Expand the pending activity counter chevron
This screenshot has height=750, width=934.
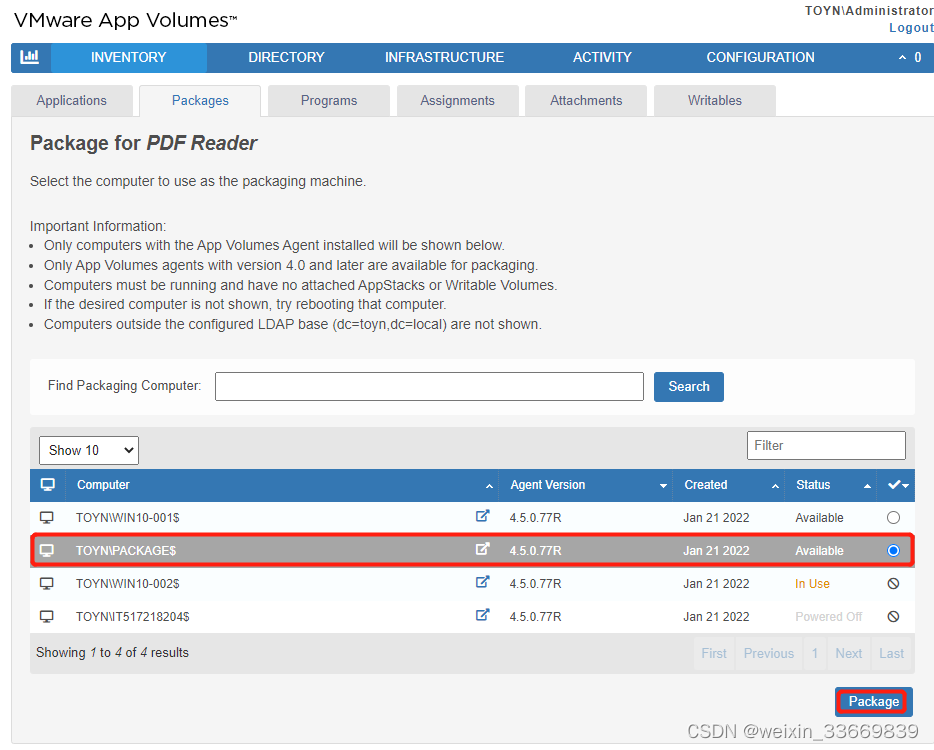902,57
